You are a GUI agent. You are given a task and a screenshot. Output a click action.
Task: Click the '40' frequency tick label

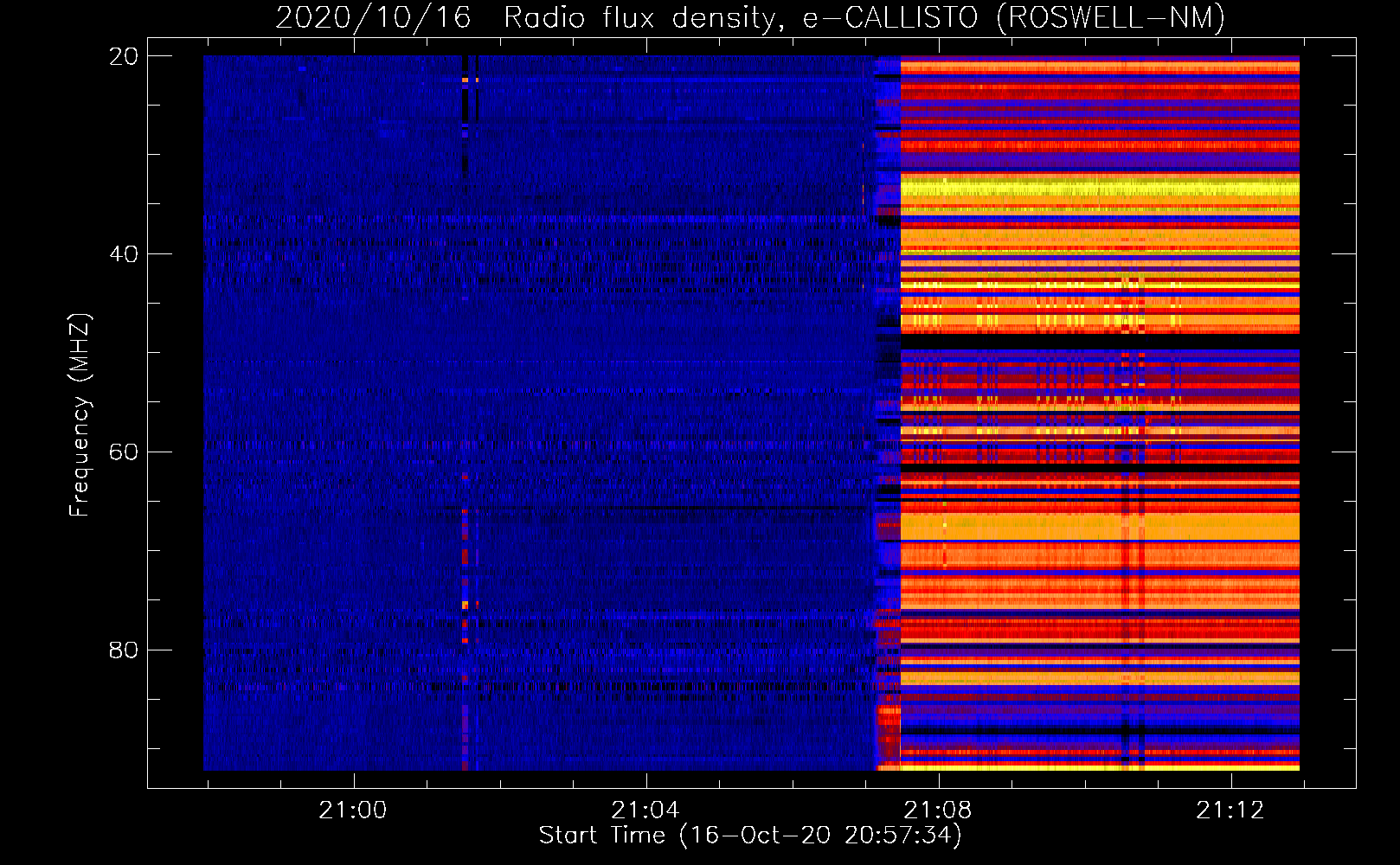point(123,254)
